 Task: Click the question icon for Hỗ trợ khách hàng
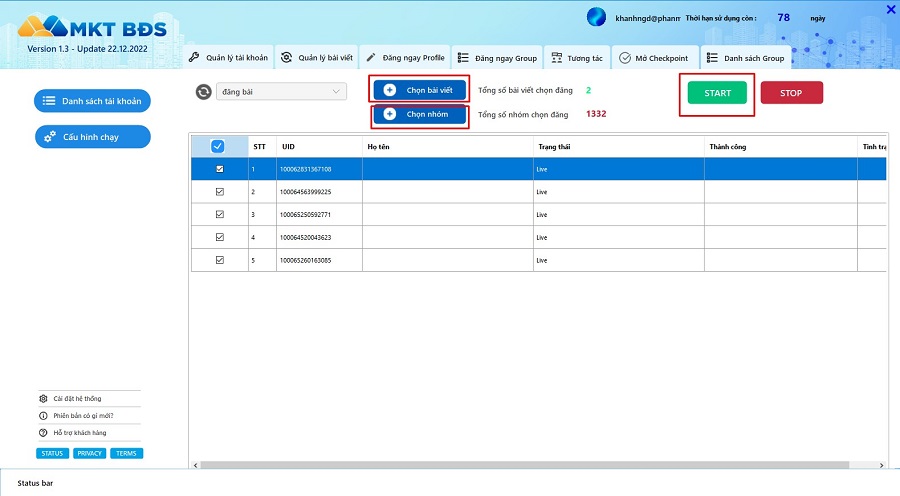(43, 433)
